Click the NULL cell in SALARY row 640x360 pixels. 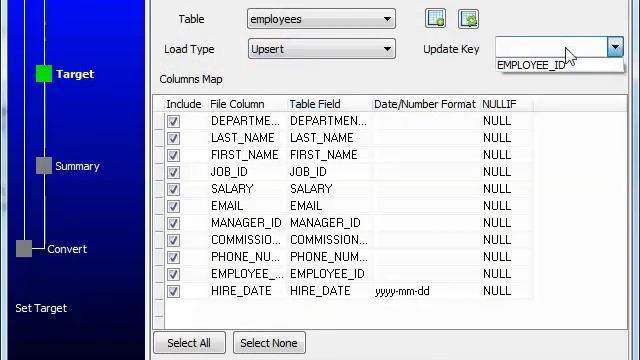(x=506, y=189)
